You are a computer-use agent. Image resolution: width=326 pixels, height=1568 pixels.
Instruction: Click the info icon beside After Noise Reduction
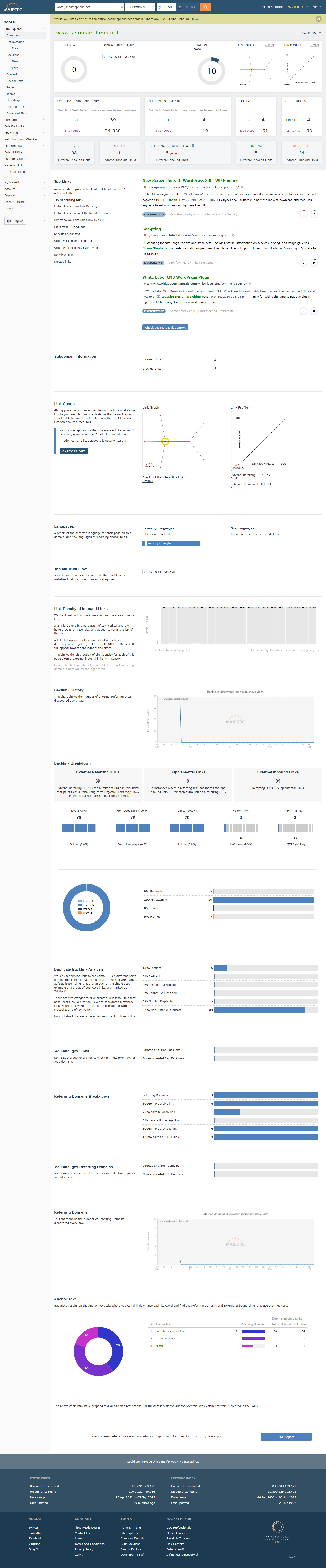(x=193, y=145)
